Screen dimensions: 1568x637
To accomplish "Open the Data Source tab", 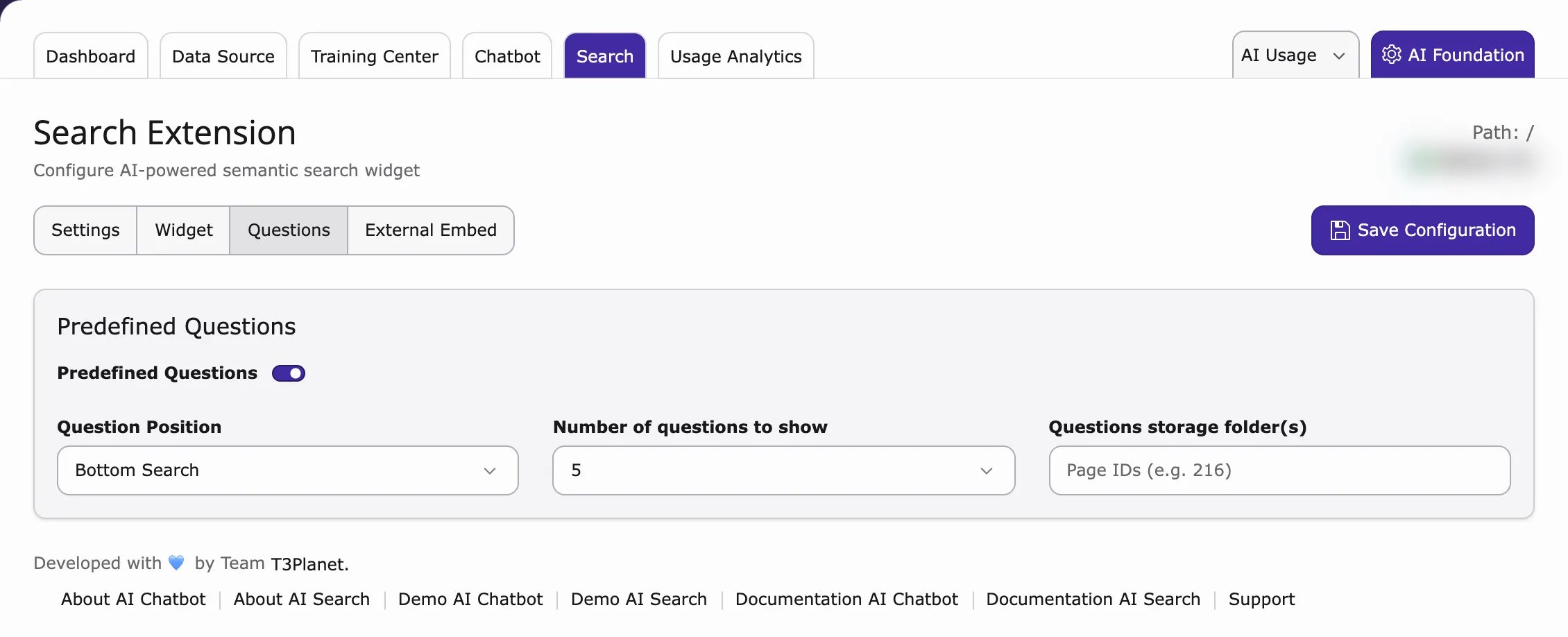I will point(223,56).
